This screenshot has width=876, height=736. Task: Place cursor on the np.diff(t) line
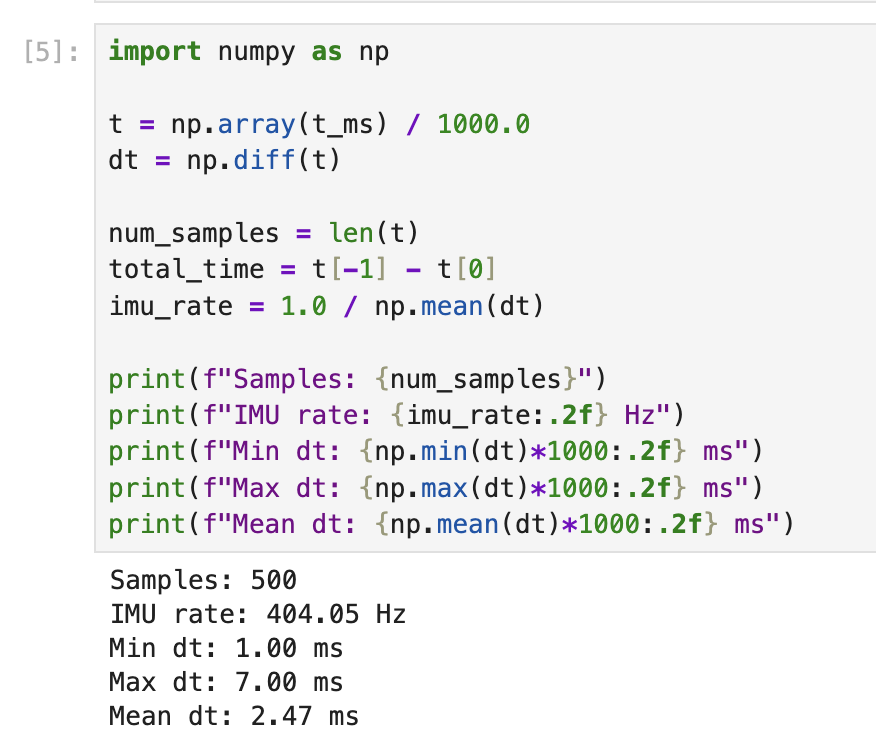224,160
